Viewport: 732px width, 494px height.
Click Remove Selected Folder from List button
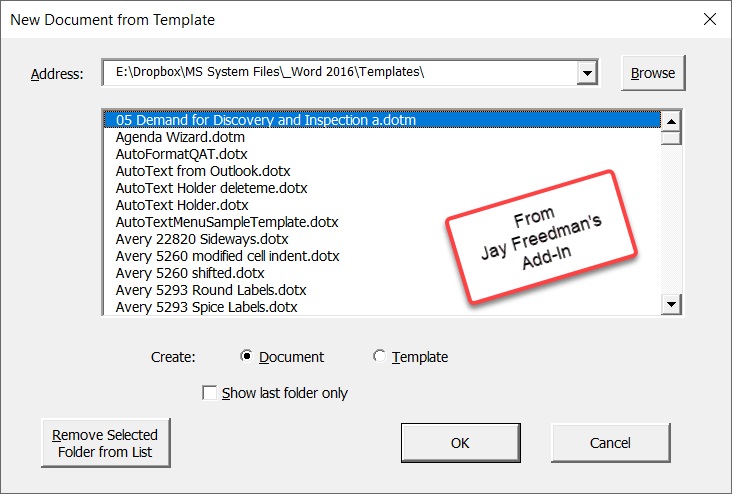click(106, 443)
